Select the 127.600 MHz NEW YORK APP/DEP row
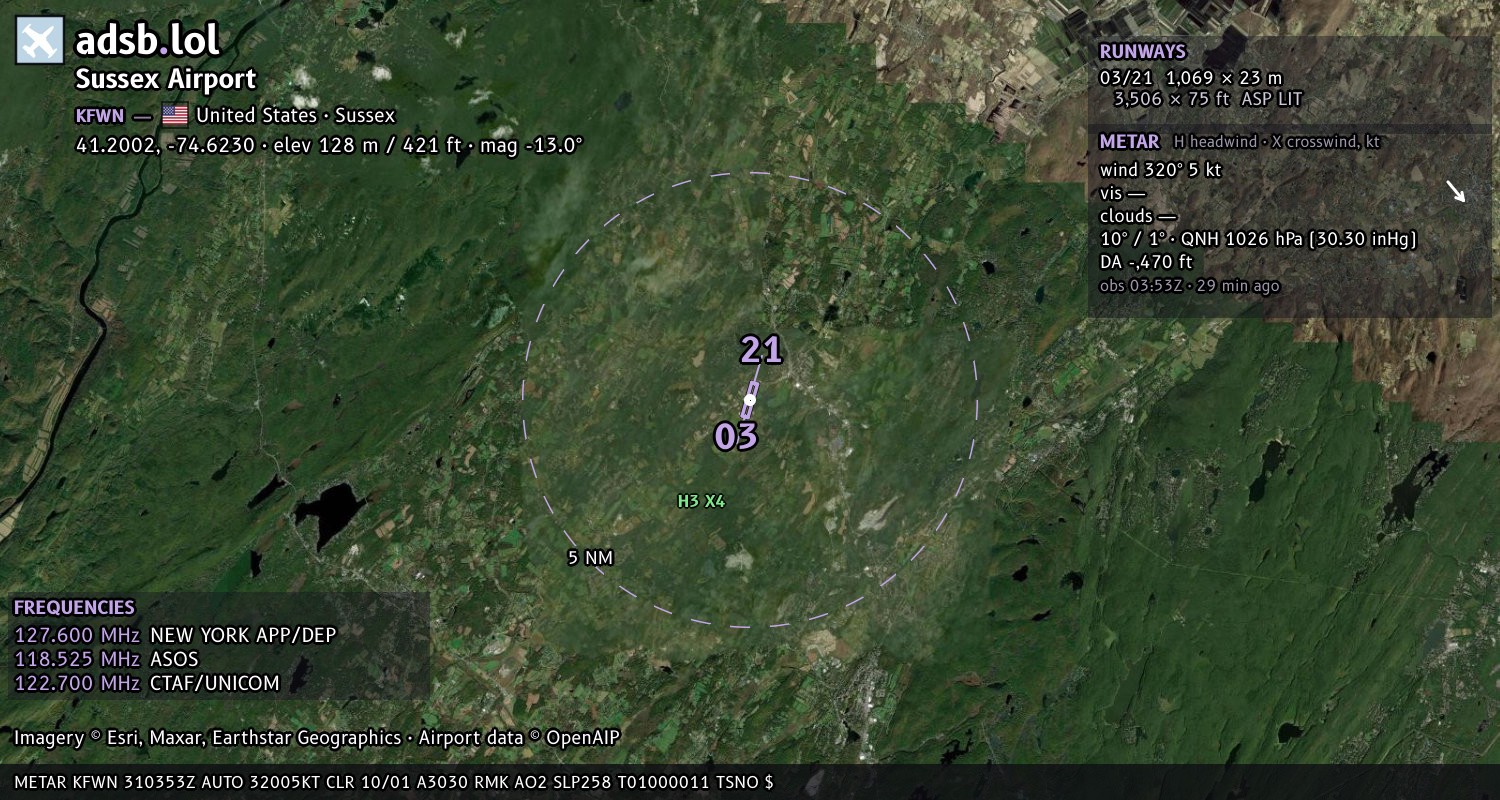The width and height of the screenshot is (1500, 800). click(175, 635)
